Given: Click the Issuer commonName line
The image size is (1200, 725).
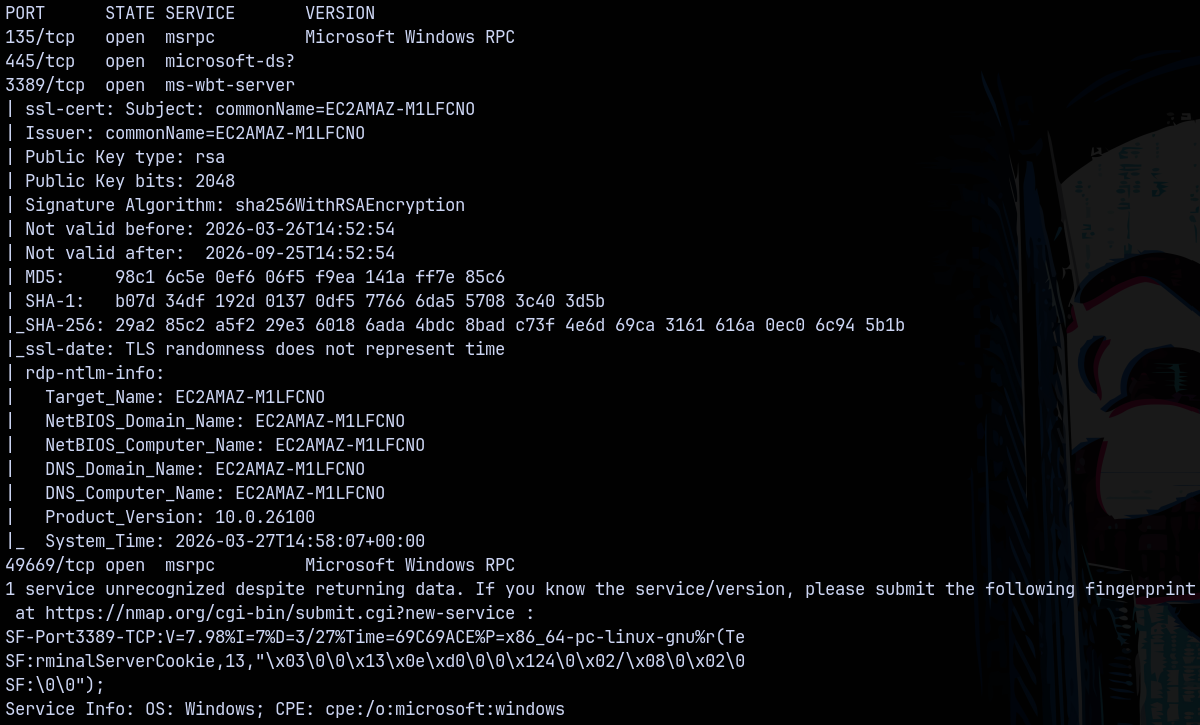Looking at the screenshot, I should [x=195, y=133].
